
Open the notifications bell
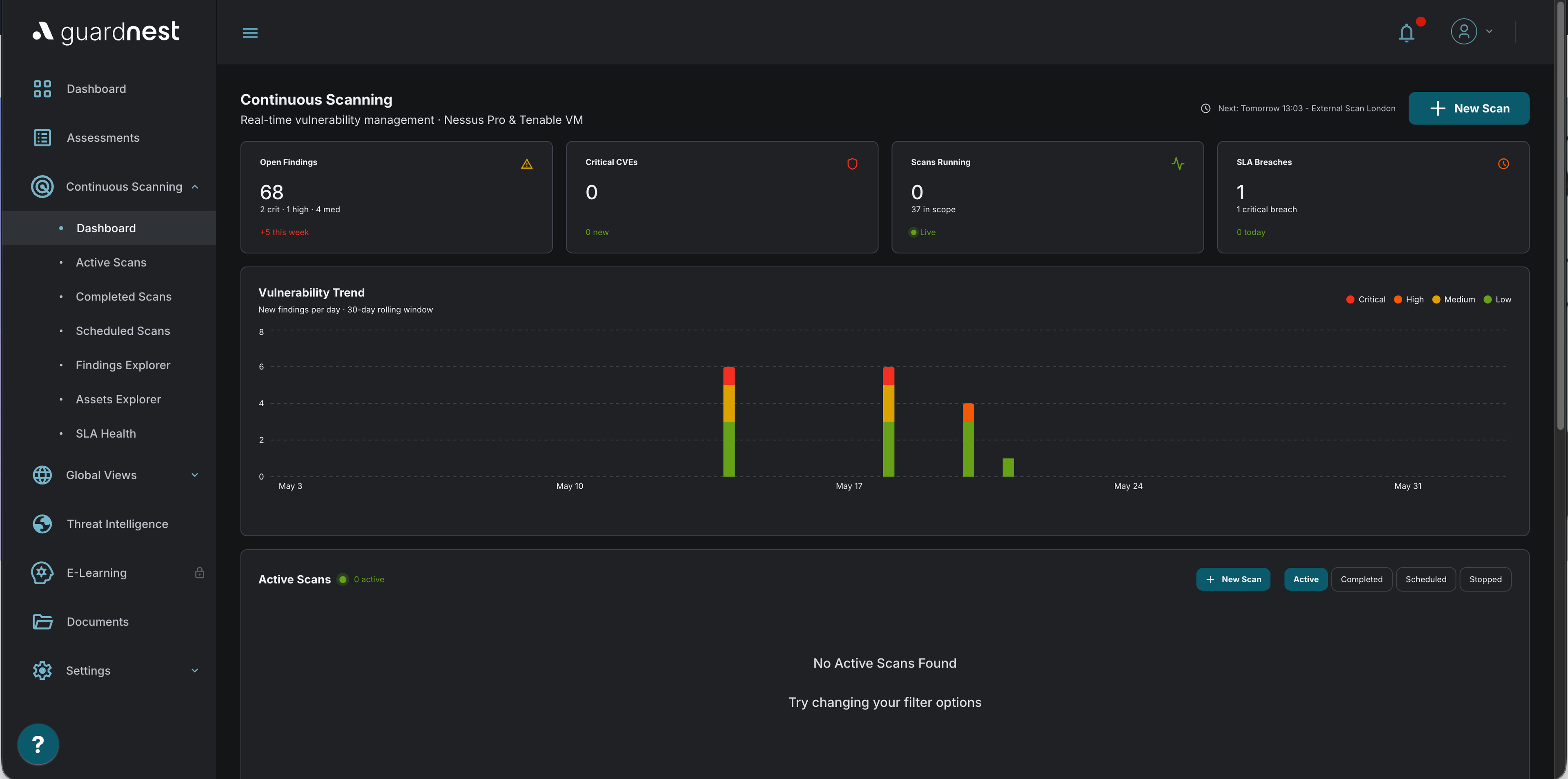click(1407, 32)
